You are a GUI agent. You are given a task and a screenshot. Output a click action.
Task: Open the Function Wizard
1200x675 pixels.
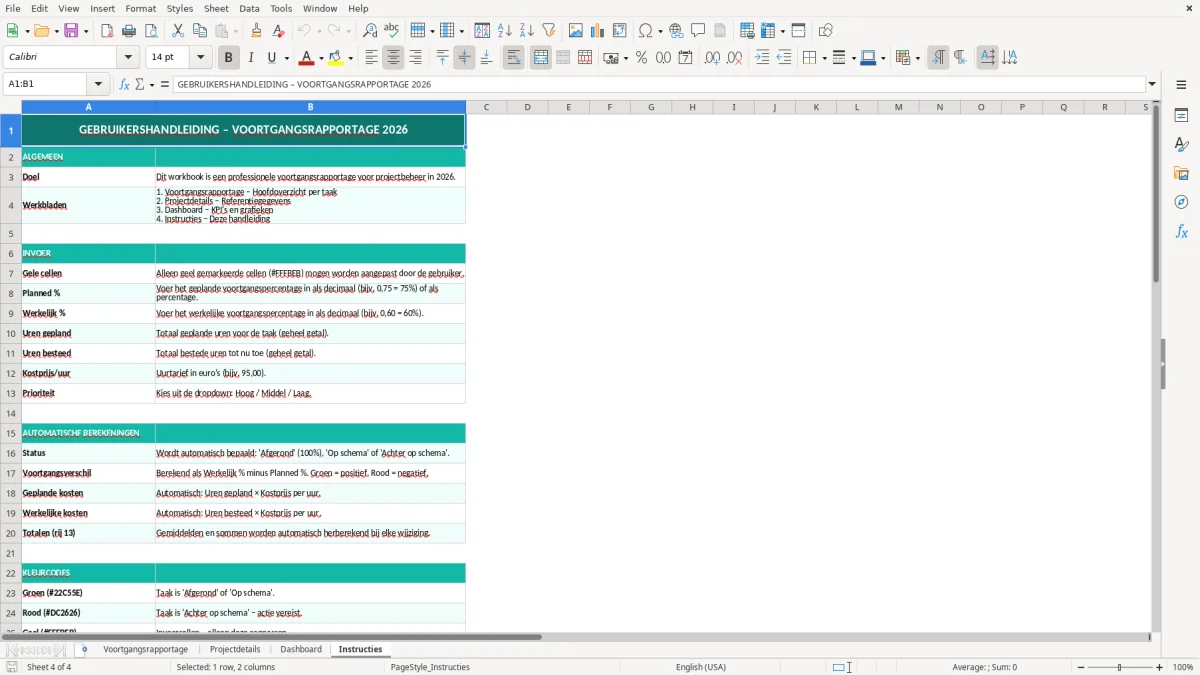tap(125, 85)
